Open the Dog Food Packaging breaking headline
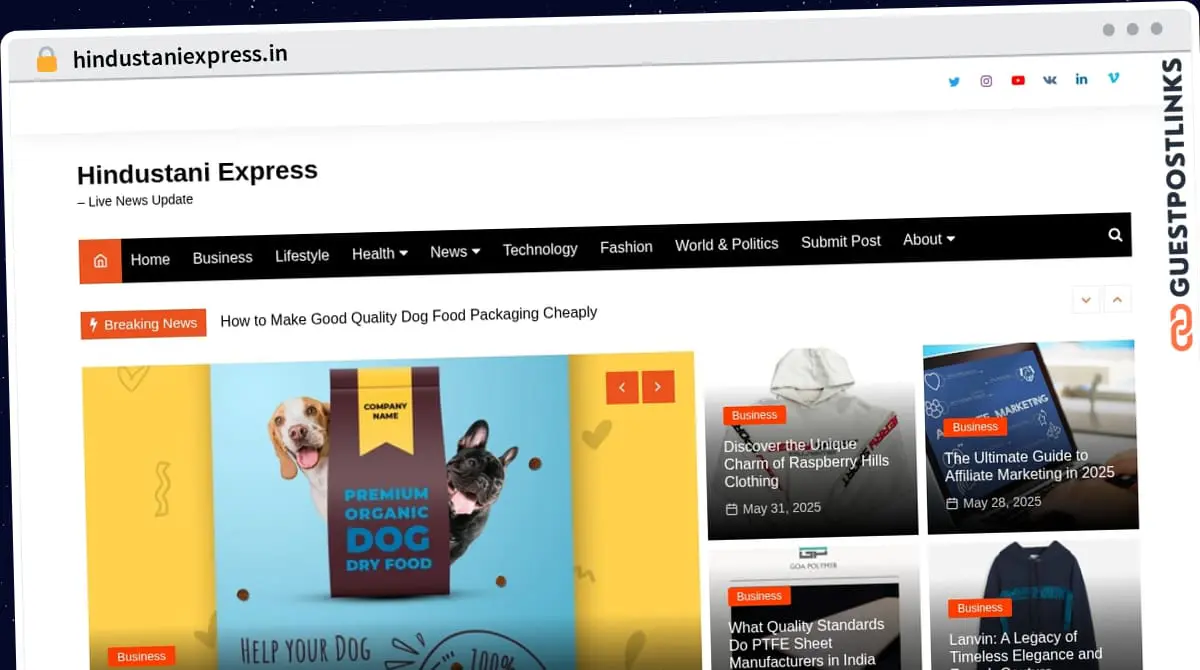Screen dimensions: 1200x670 [409, 317]
